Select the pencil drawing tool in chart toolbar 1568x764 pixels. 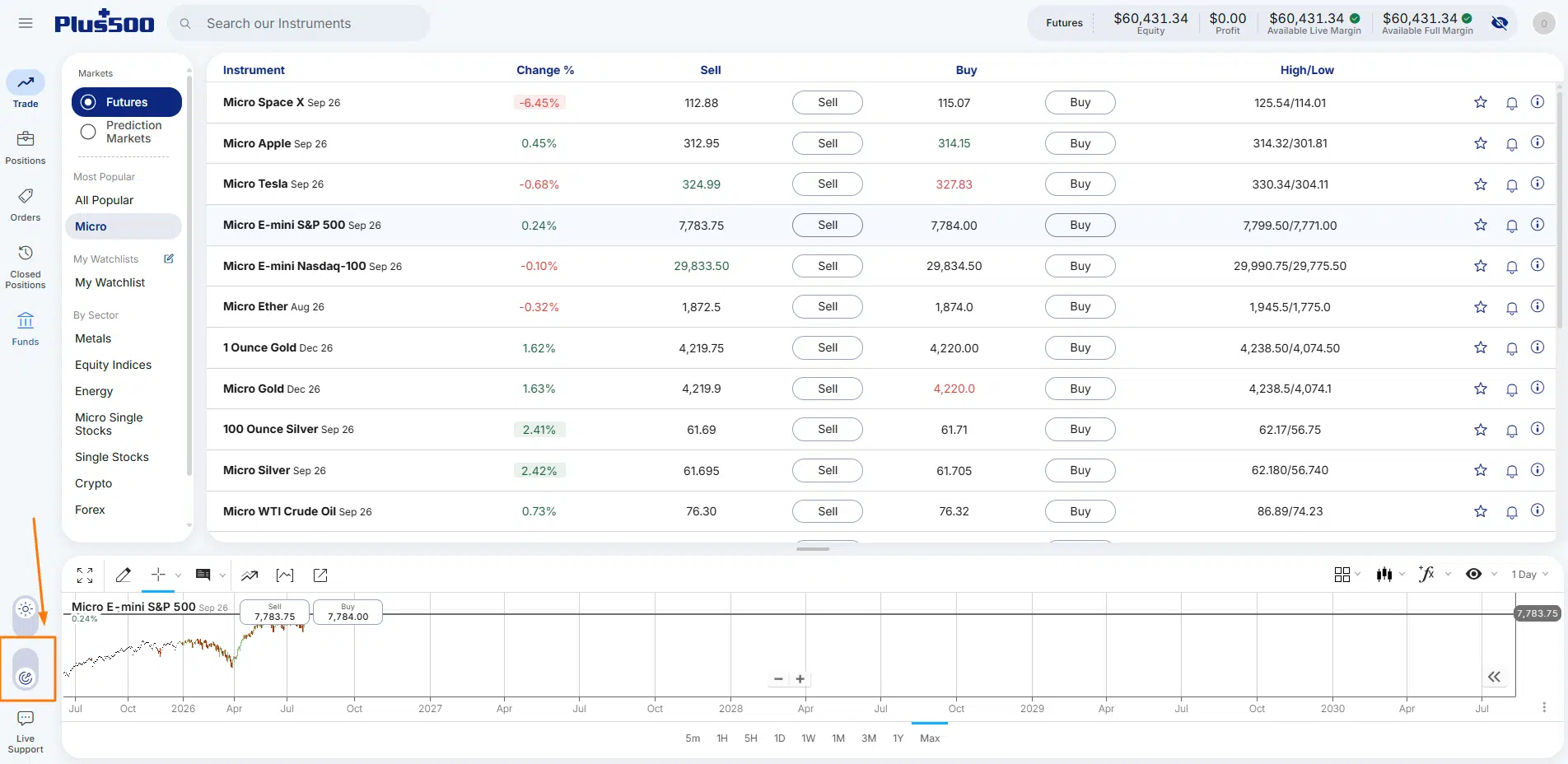pyautogui.click(x=124, y=575)
